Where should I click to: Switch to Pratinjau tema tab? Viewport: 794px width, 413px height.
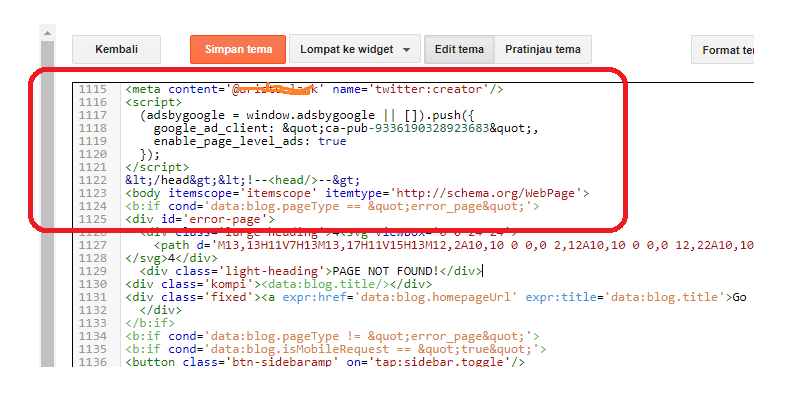click(543, 50)
